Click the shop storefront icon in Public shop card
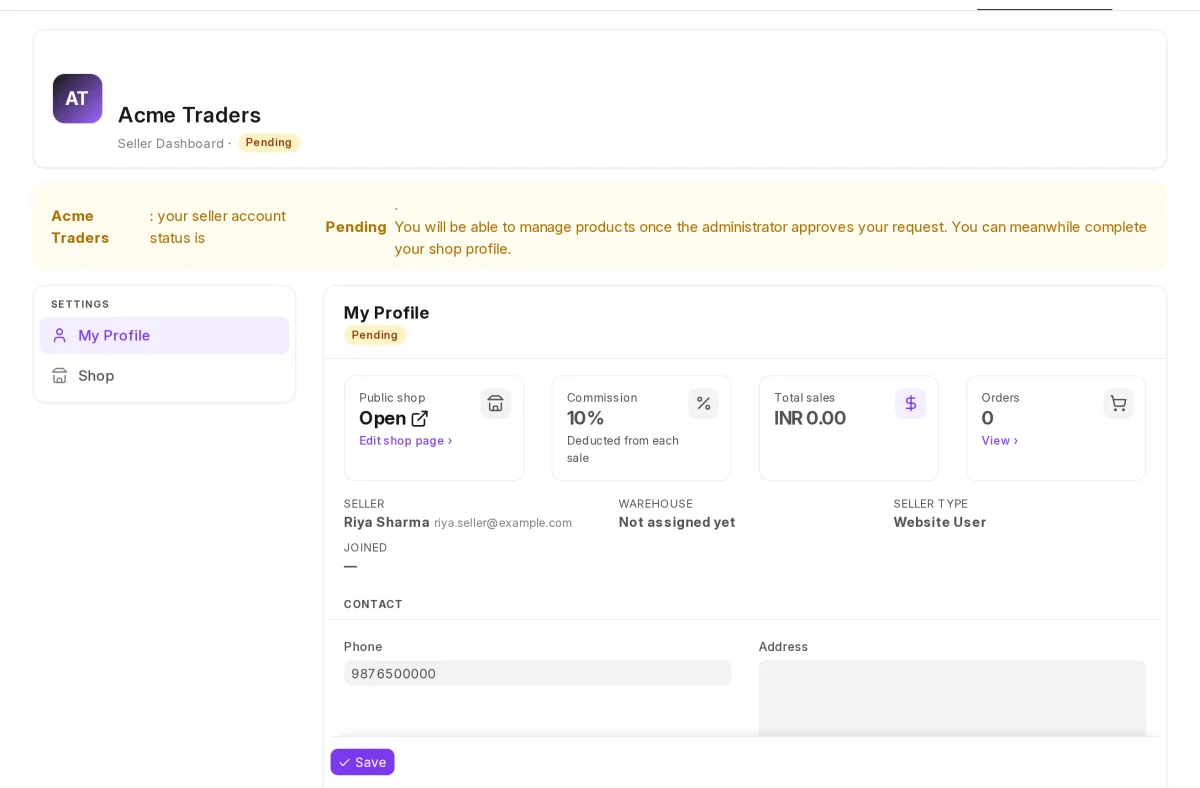Image resolution: width=1200 pixels, height=788 pixels. [x=495, y=403]
